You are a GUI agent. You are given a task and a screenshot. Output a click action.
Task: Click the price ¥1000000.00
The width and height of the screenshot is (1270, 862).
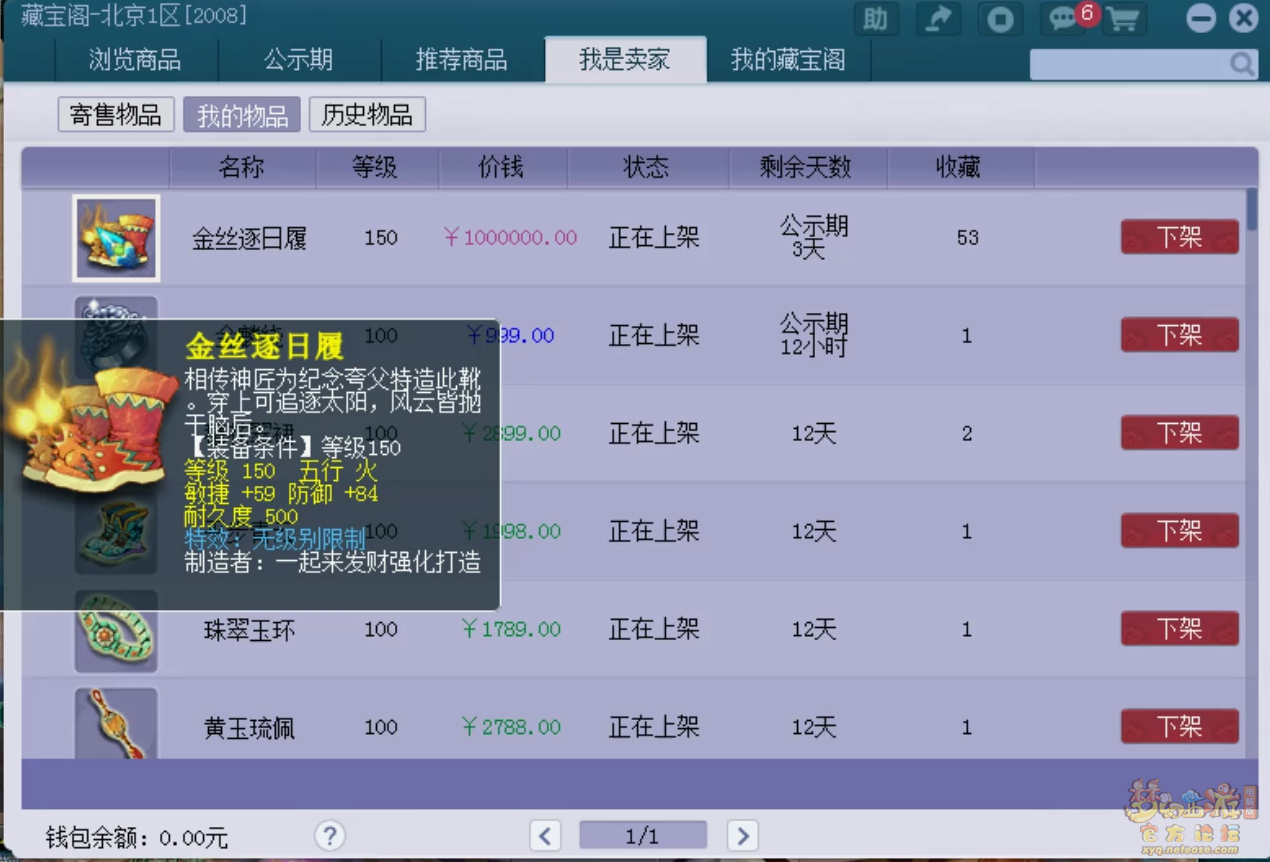click(x=511, y=238)
